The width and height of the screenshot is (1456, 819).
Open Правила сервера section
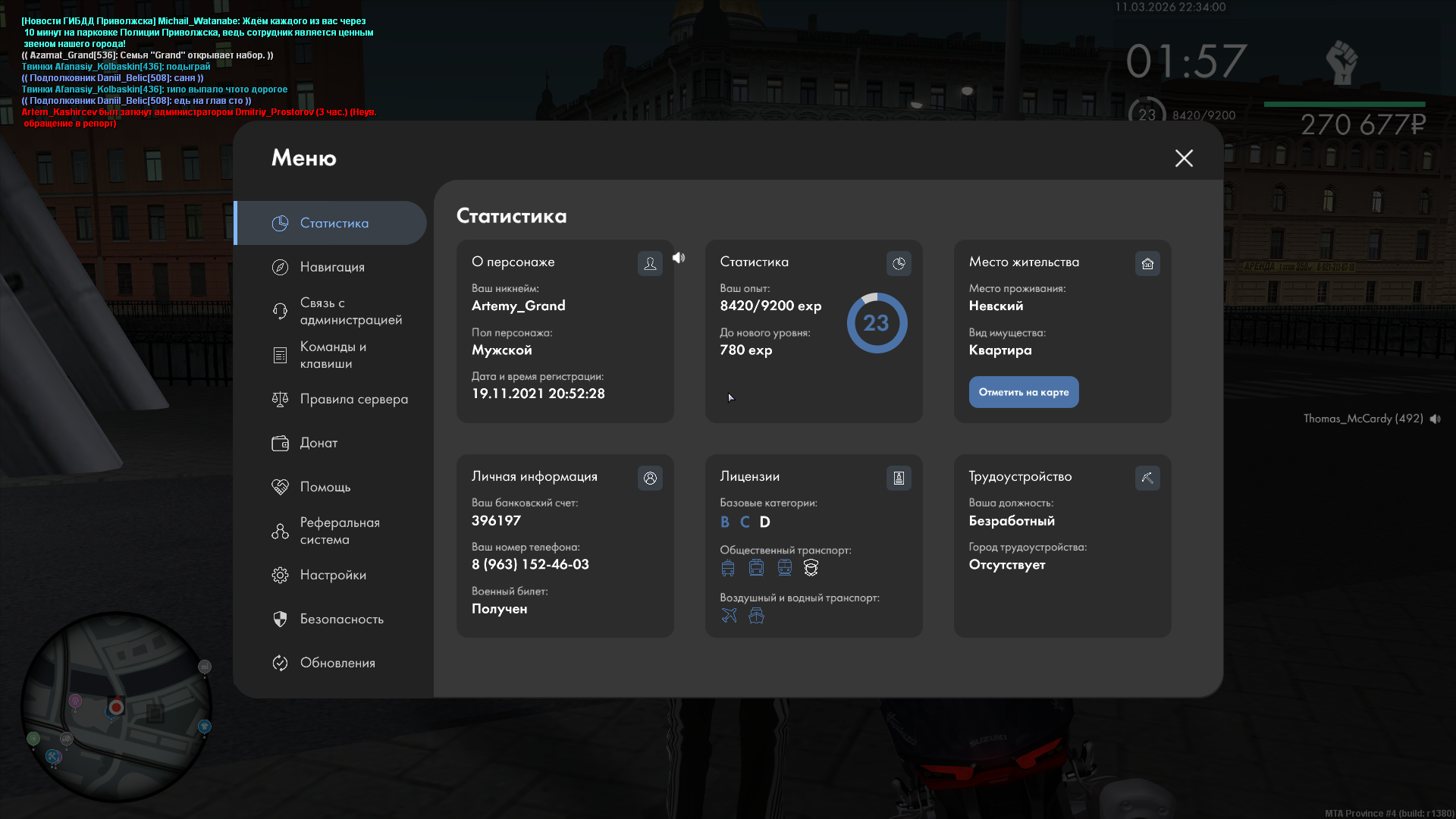point(353,399)
